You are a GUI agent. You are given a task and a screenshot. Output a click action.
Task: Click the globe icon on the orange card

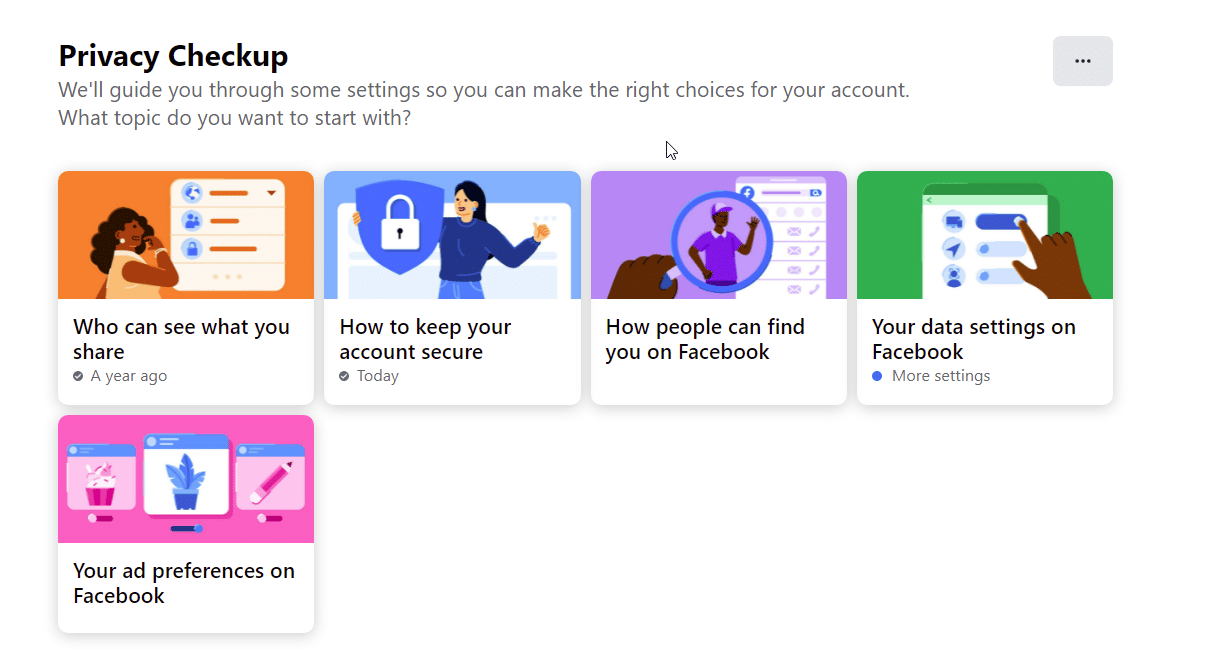click(191, 193)
